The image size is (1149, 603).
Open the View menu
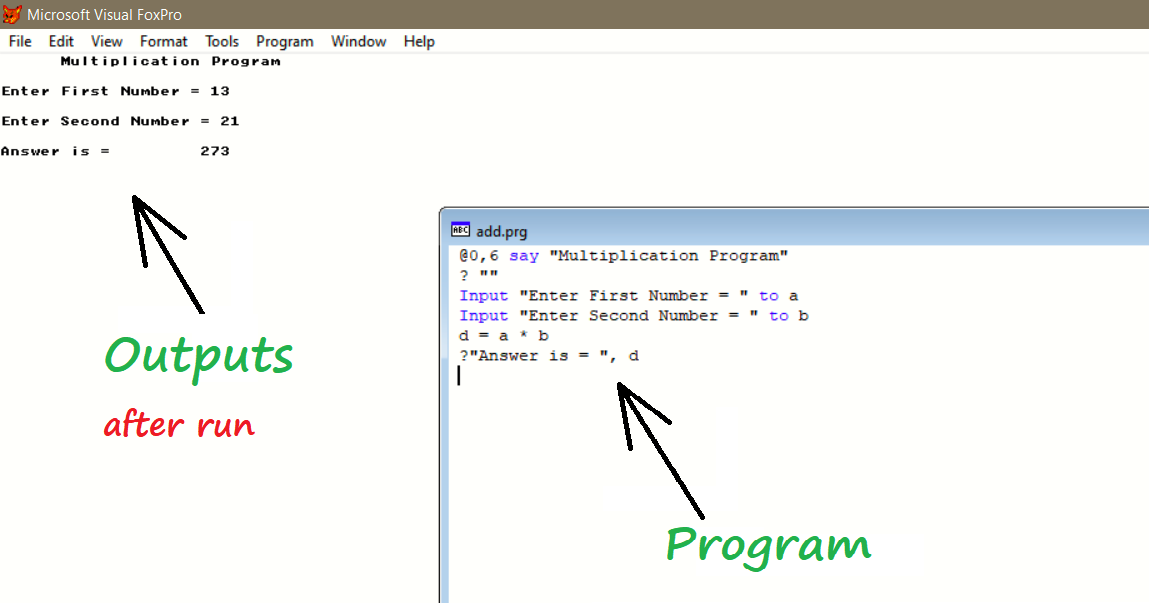106,41
